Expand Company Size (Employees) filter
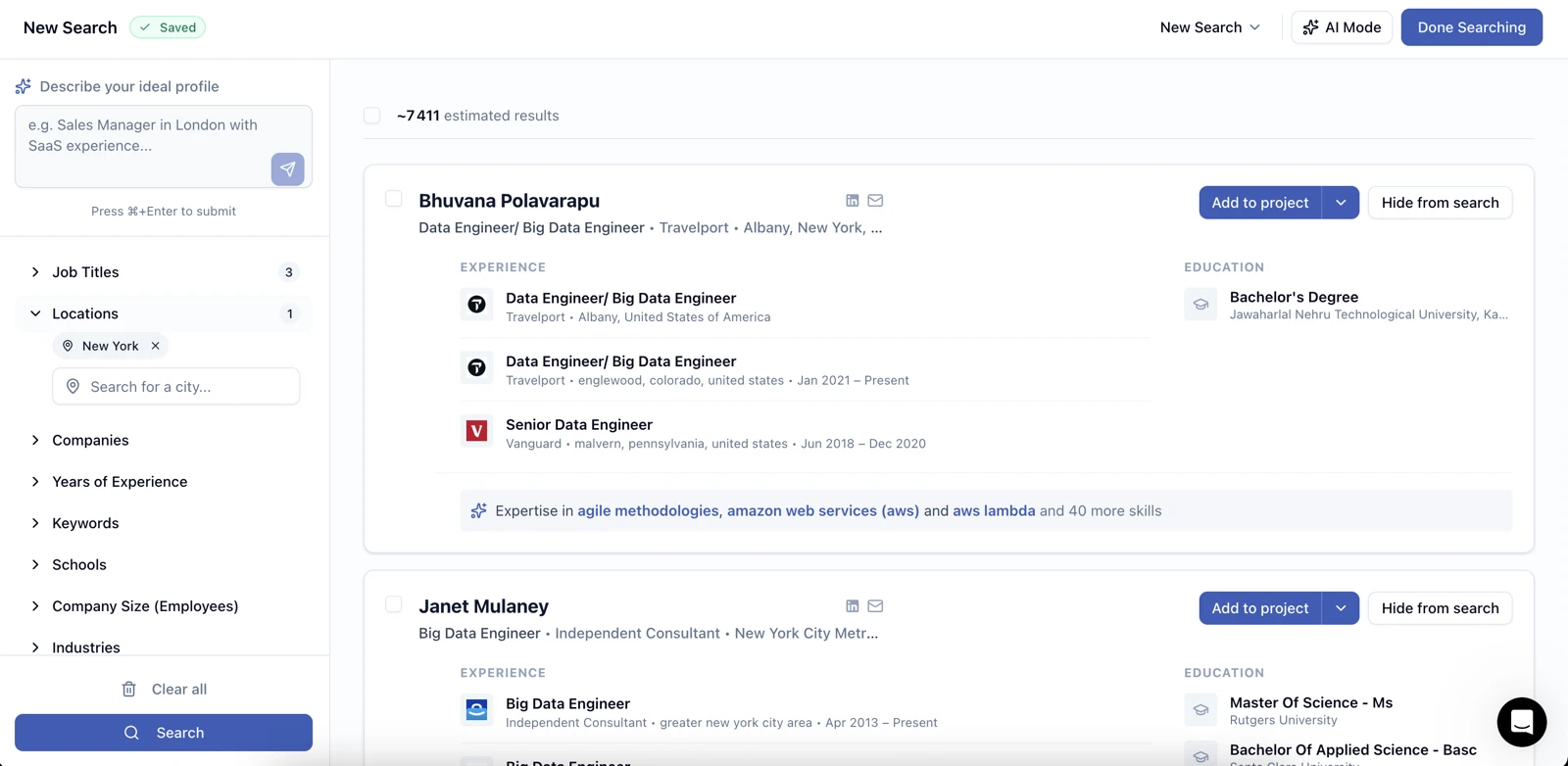The image size is (1568, 766). click(164, 606)
